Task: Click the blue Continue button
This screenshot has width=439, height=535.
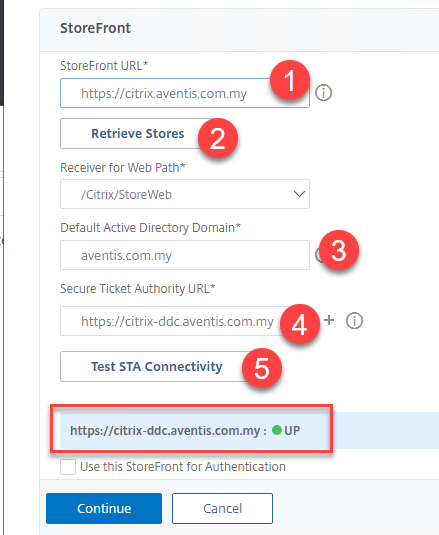Action: tap(104, 508)
